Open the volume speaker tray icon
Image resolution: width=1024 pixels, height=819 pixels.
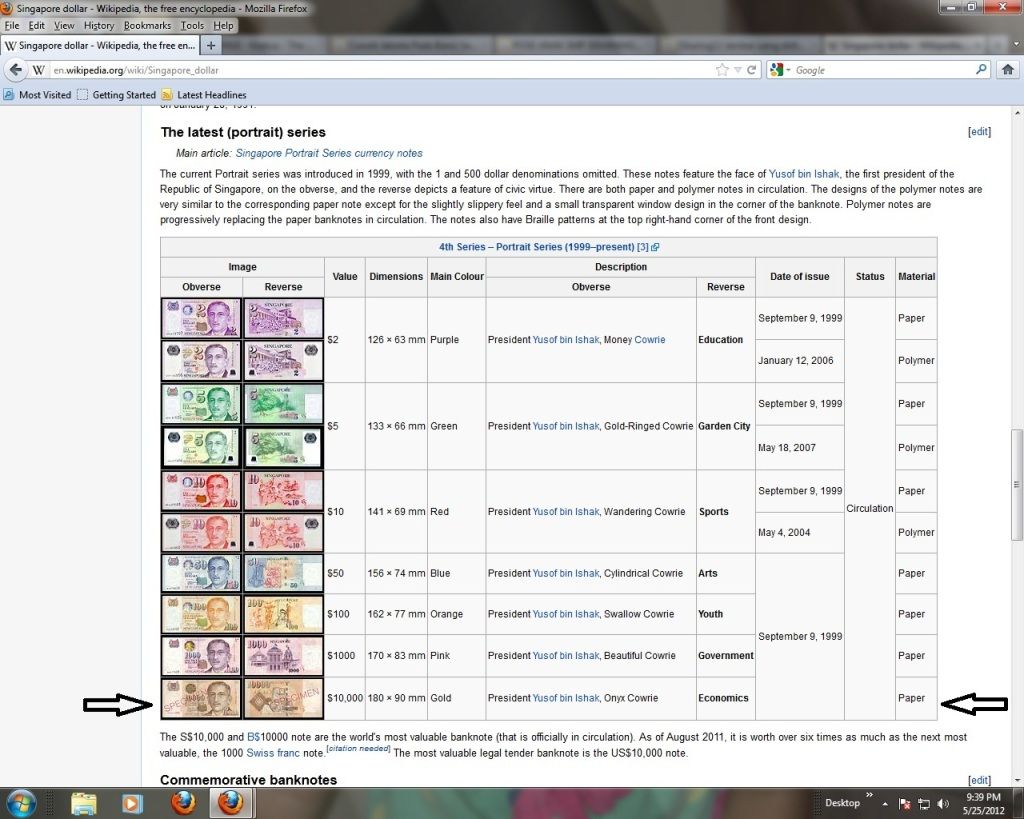tap(943, 804)
